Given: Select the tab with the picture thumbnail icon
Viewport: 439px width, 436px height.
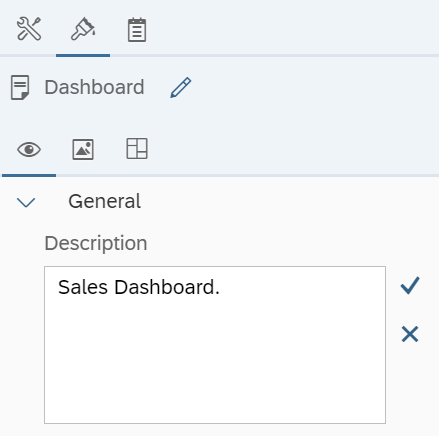Looking at the screenshot, I should pyautogui.click(x=83, y=149).
